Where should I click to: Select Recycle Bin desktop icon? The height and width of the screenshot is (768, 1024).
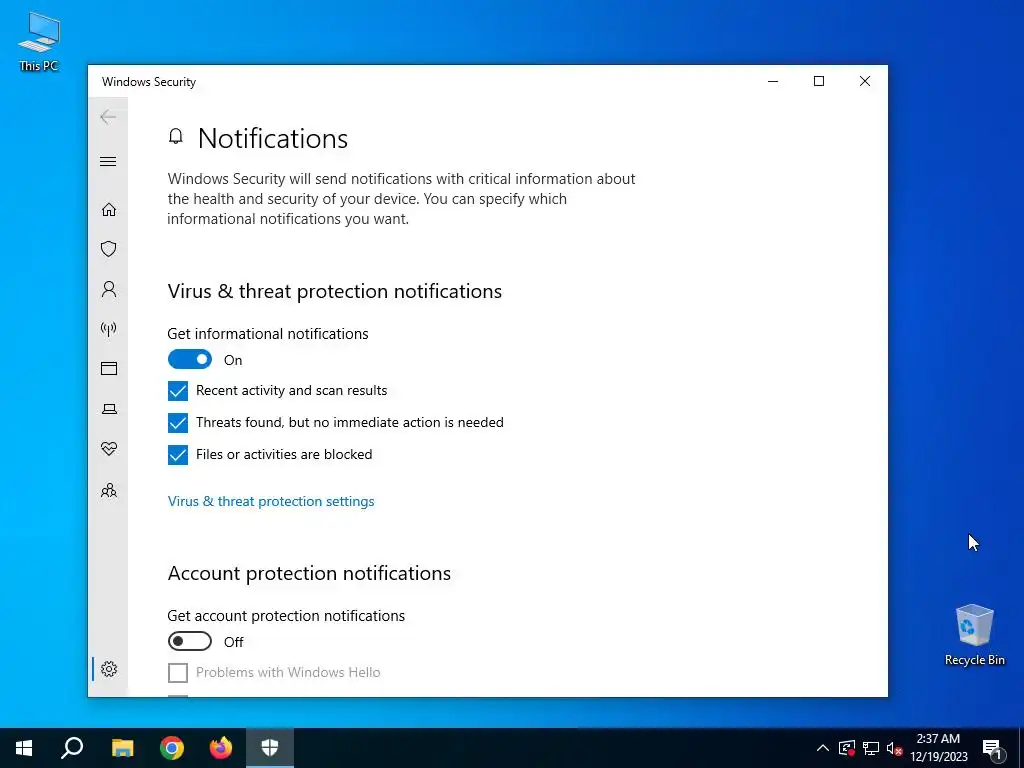coord(974,635)
